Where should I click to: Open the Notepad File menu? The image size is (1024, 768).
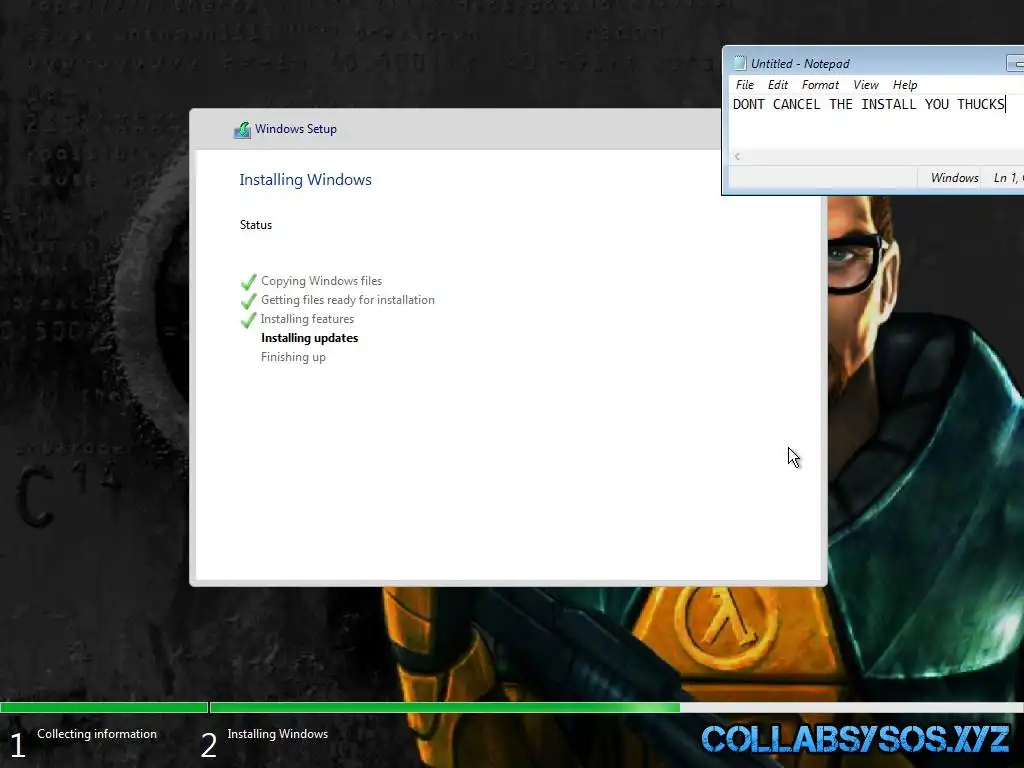744,85
